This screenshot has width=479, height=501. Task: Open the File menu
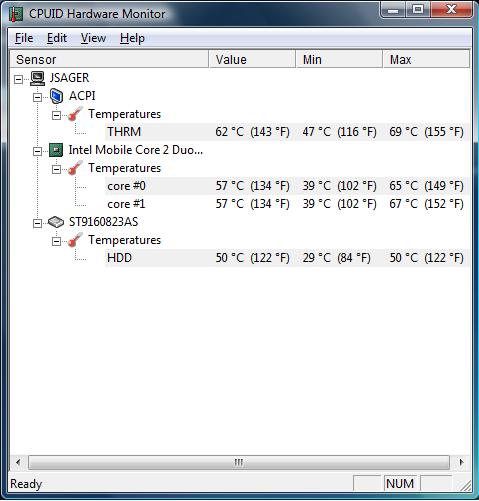[24, 38]
